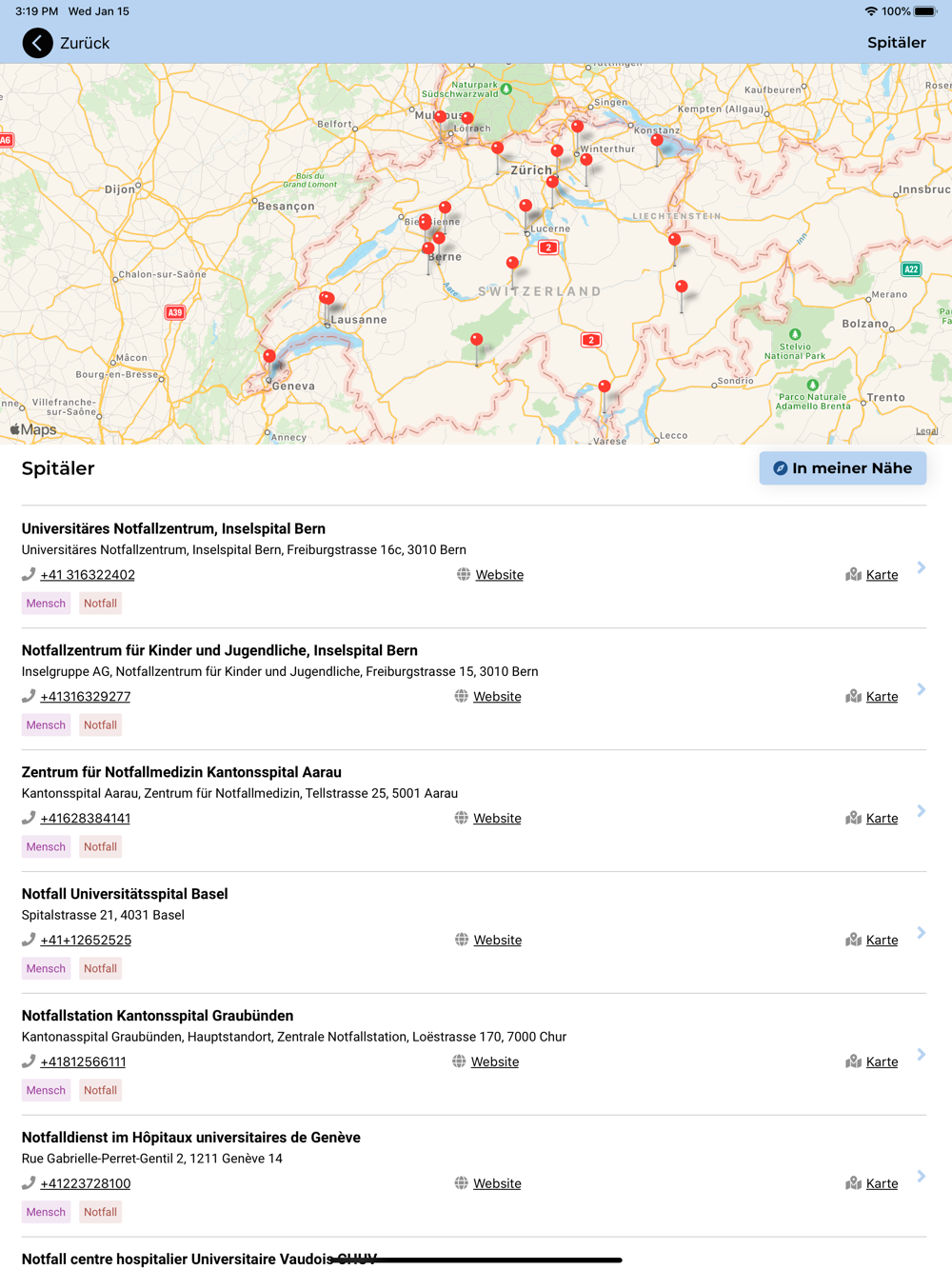This screenshot has height=1270, width=952.
Task: Call +41+12652525 Universitätsspital Basel
Action: [86, 941]
